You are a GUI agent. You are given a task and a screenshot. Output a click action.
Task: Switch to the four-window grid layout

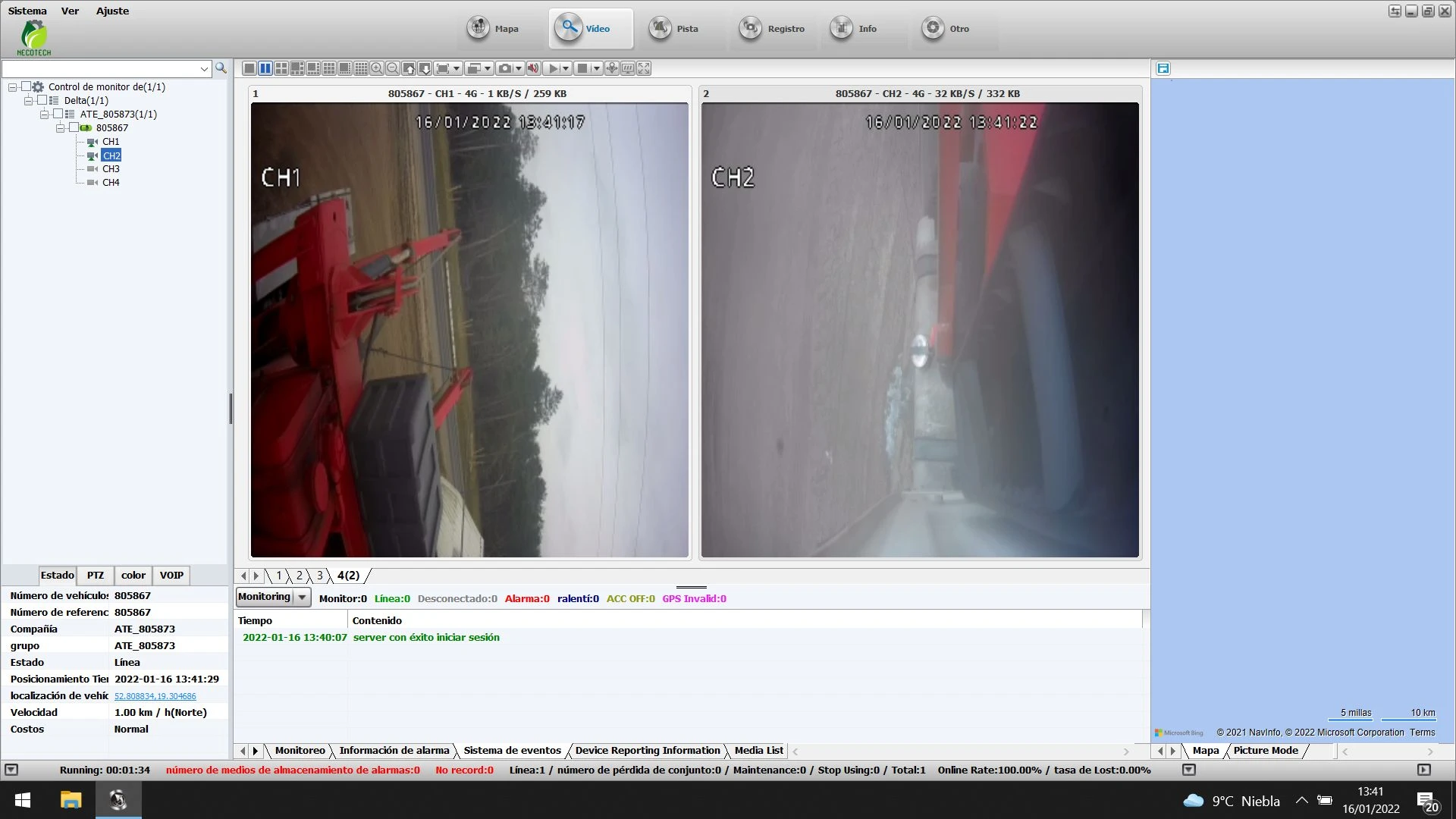point(281,68)
